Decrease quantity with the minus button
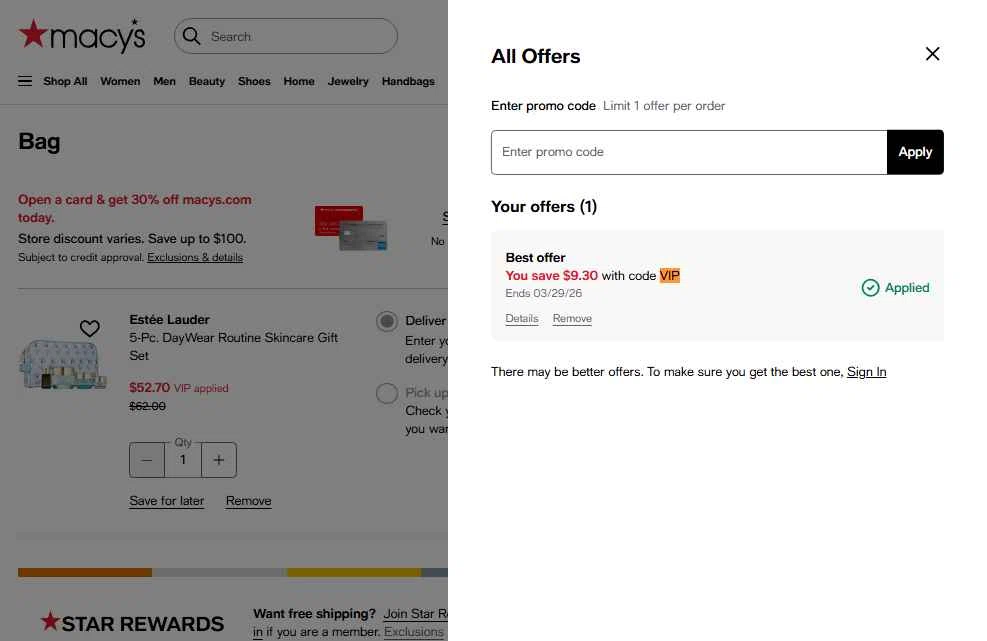 tap(147, 460)
